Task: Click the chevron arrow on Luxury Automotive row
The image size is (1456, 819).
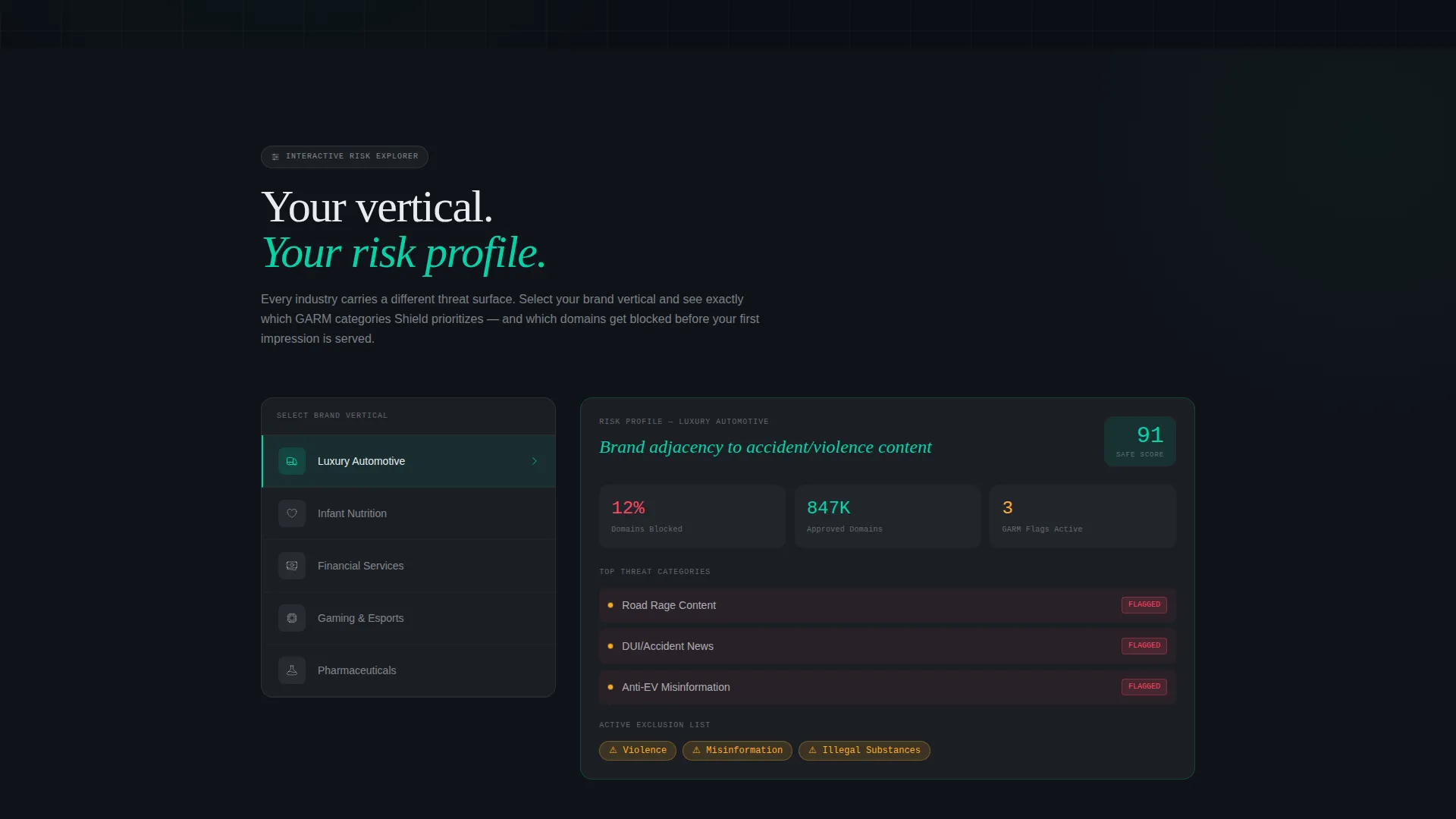Action: tap(535, 461)
